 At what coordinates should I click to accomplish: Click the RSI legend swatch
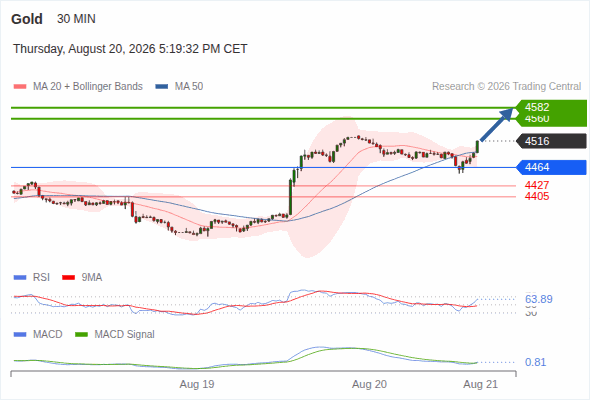pos(20,278)
